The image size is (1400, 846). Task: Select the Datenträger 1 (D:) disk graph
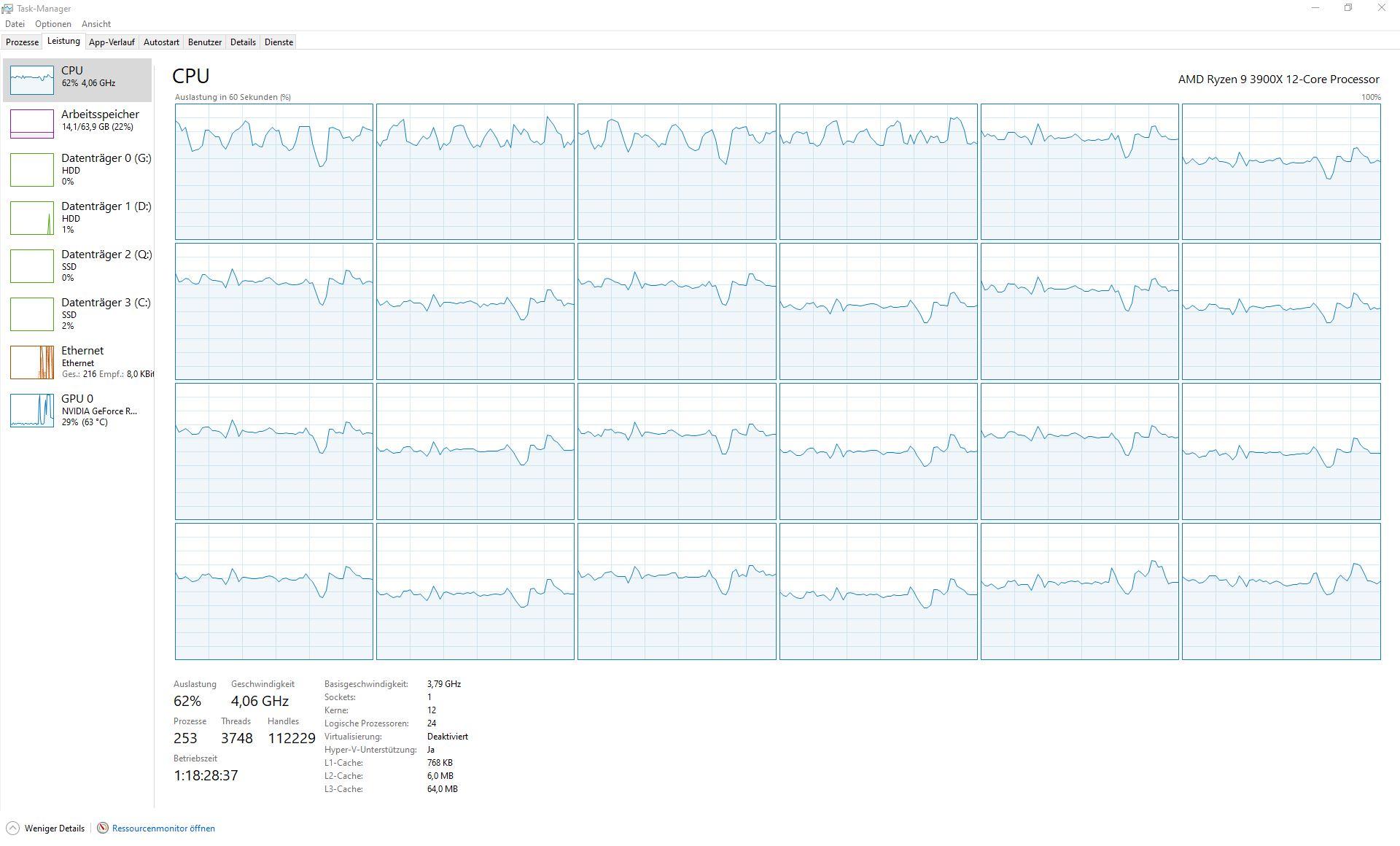[32, 217]
